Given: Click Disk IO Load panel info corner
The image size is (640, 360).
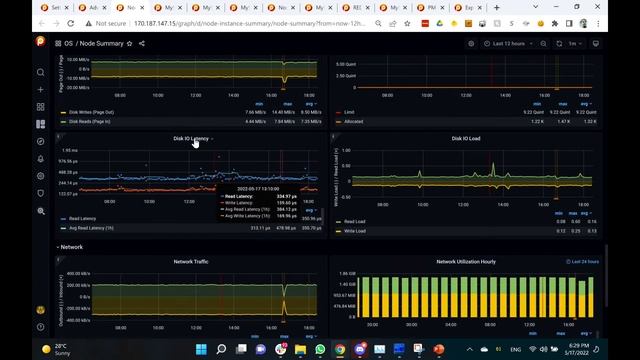Looking at the screenshot, I should click(333, 136).
